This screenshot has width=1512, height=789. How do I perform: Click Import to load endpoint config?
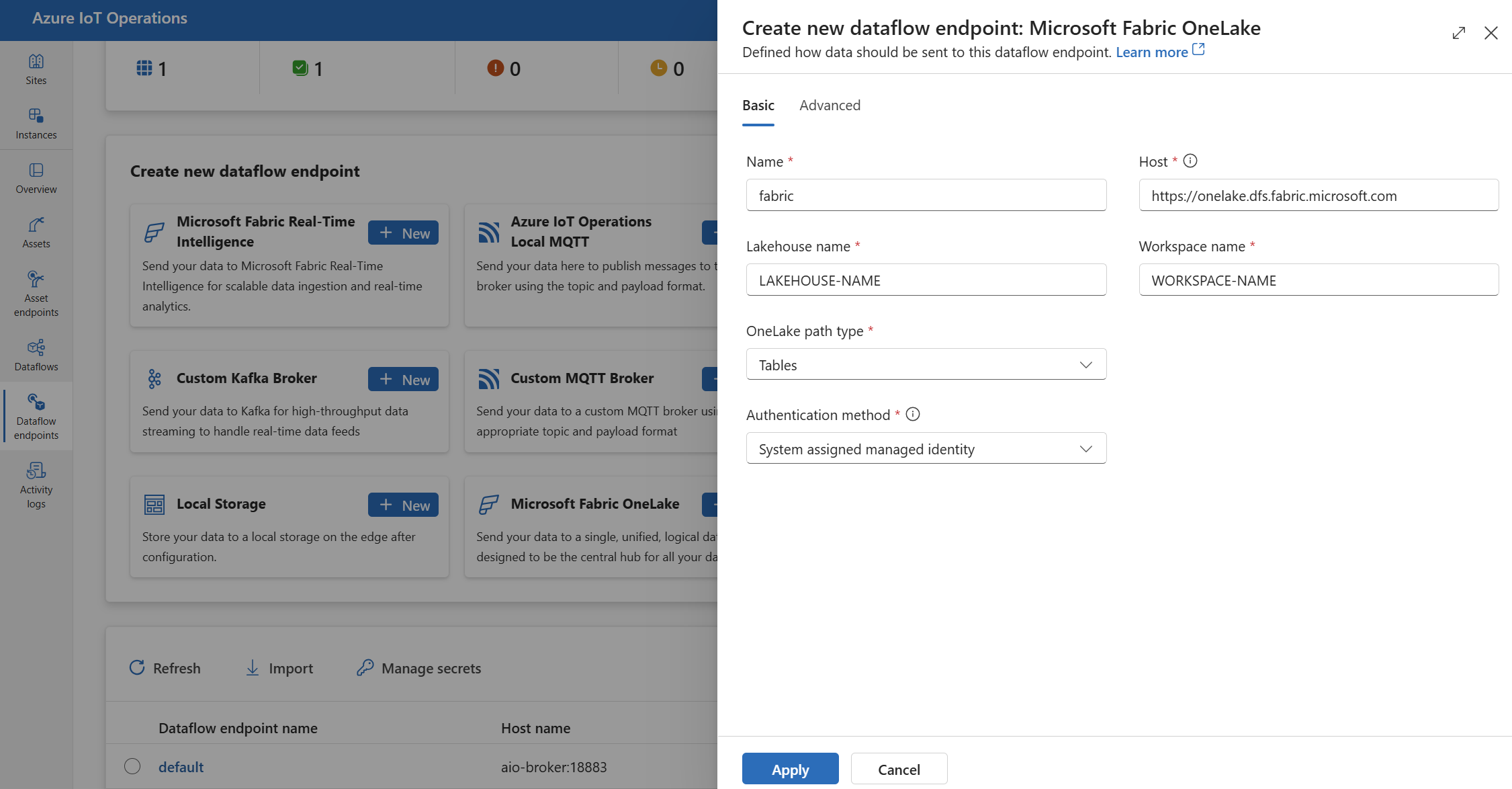click(x=281, y=668)
